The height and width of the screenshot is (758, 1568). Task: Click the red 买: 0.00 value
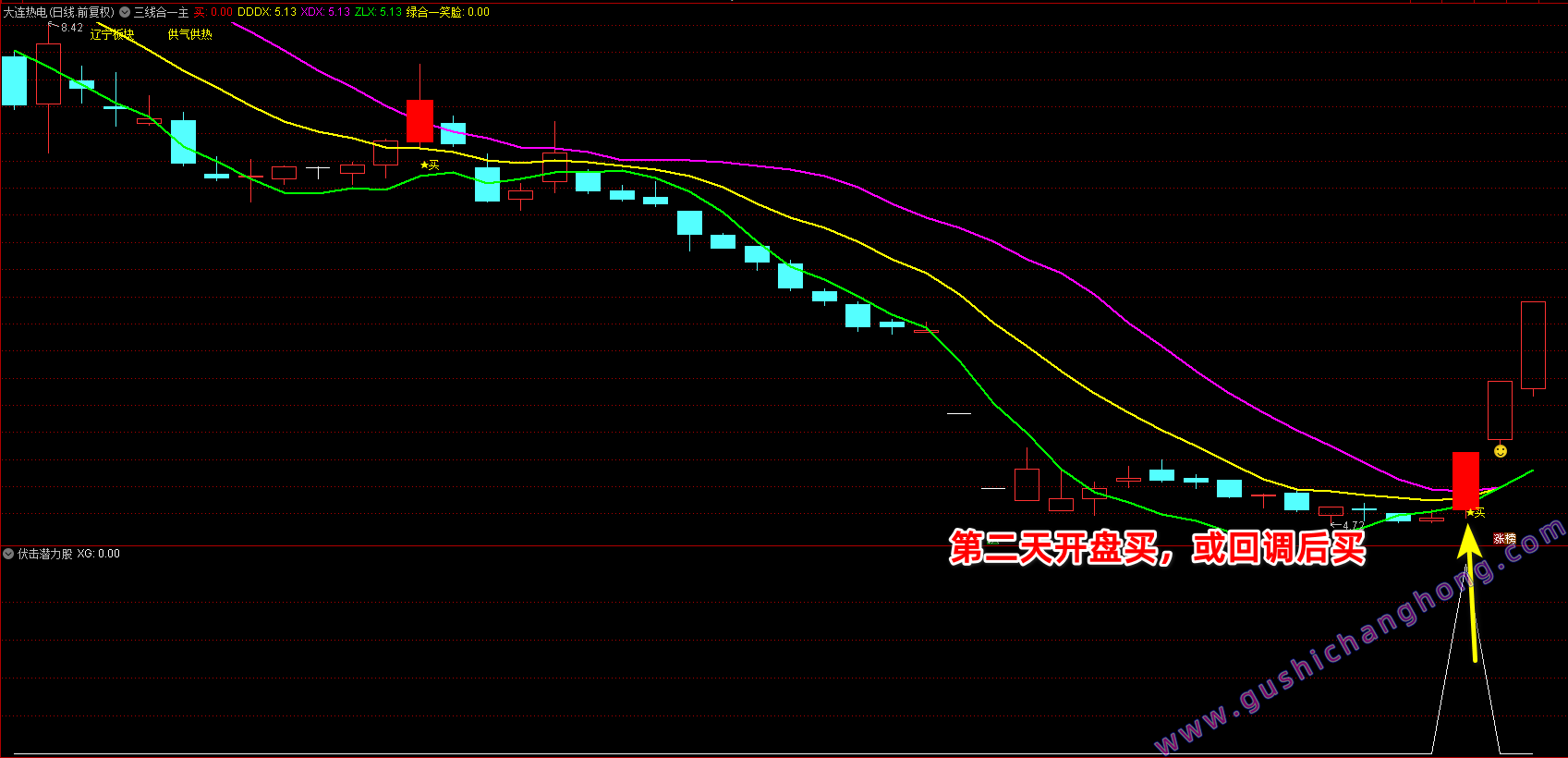point(213,12)
